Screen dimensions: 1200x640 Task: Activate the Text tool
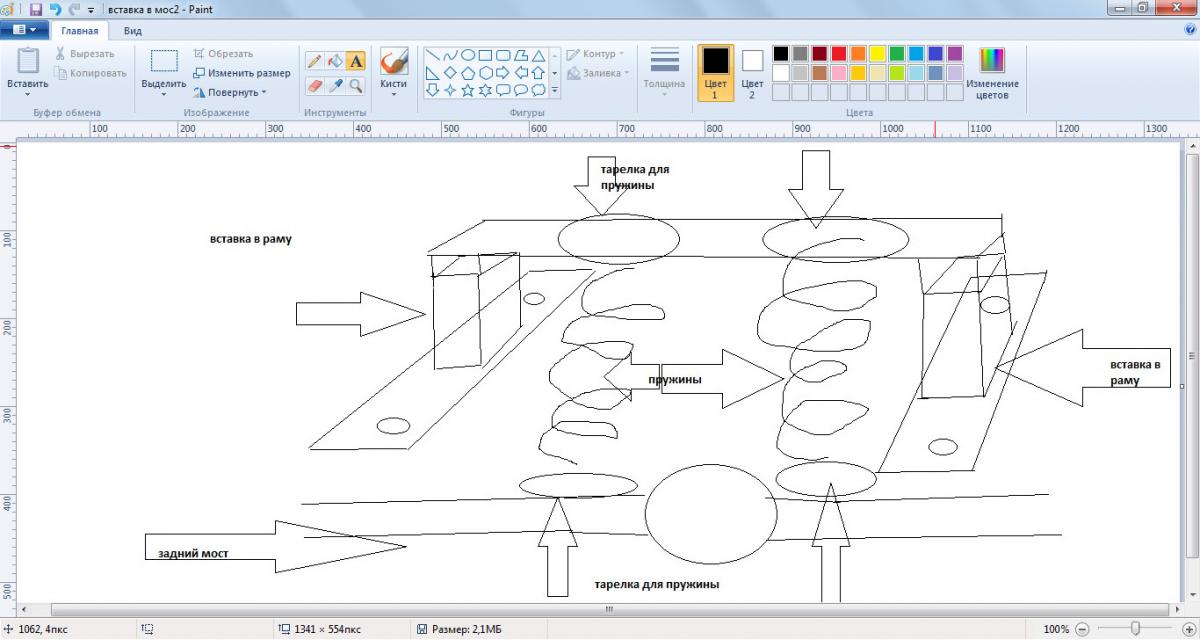pos(356,62)
